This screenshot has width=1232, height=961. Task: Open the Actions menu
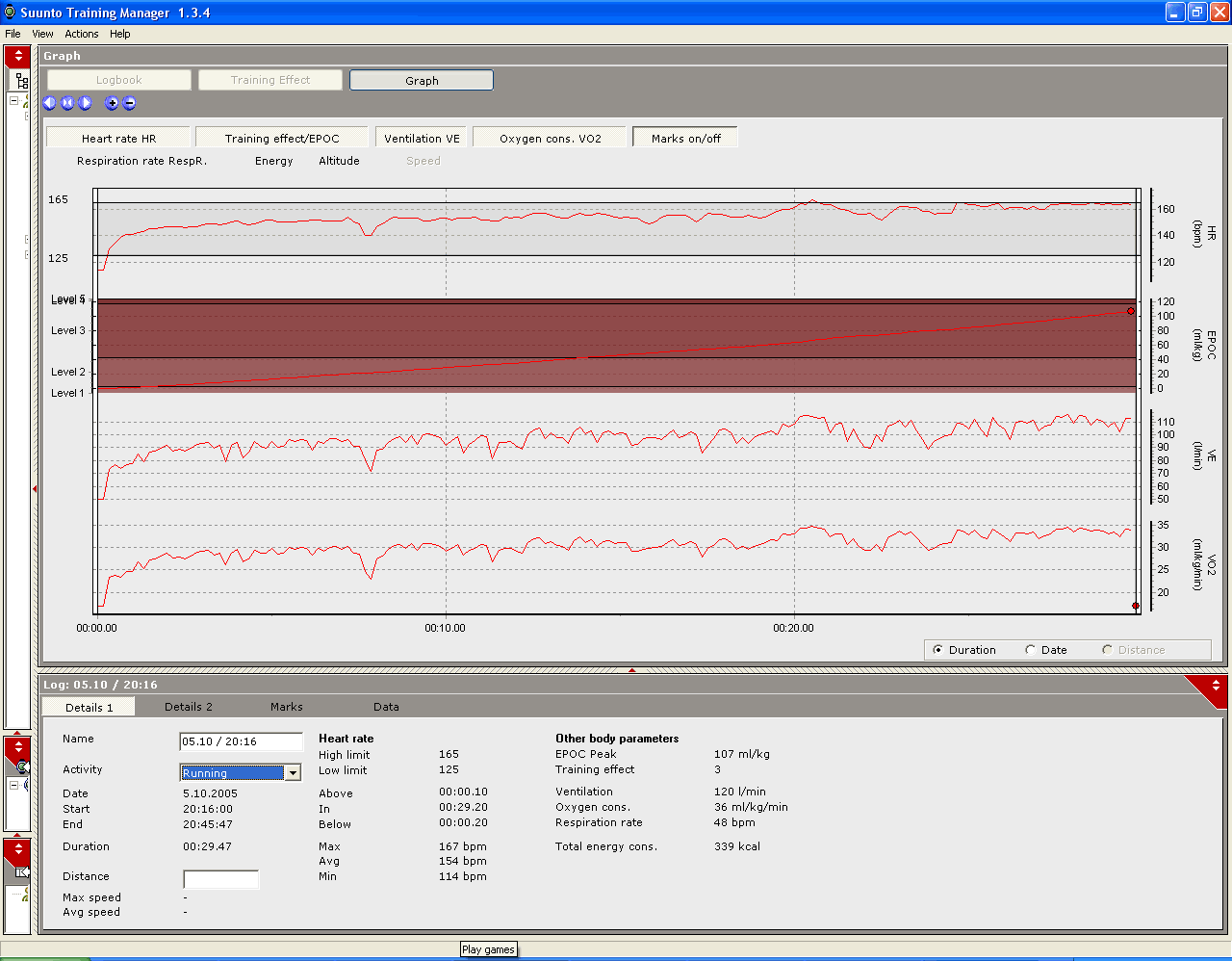[x=82, y=34]
